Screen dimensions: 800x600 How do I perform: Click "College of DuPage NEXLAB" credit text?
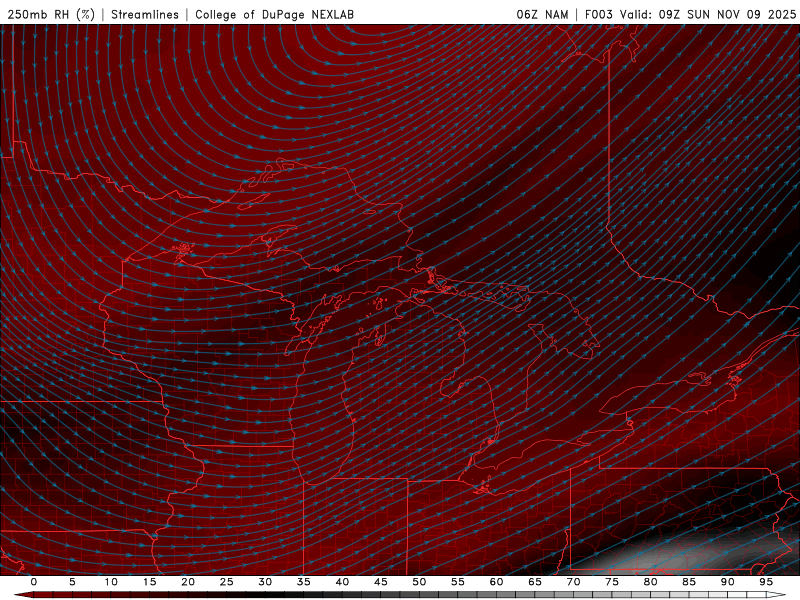274,14
